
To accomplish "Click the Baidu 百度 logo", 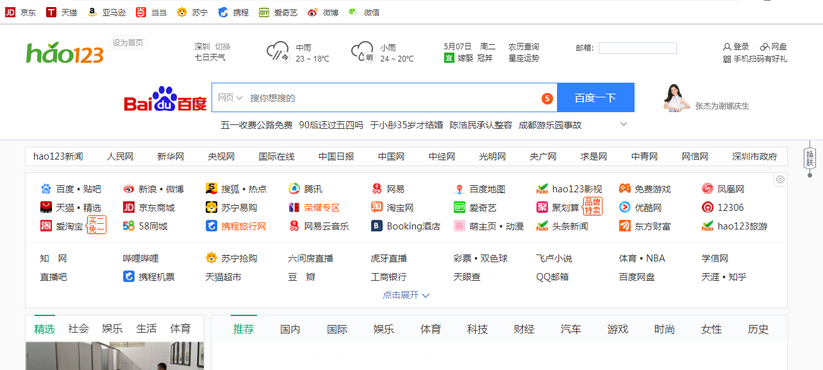I will (x=165, y=99).
